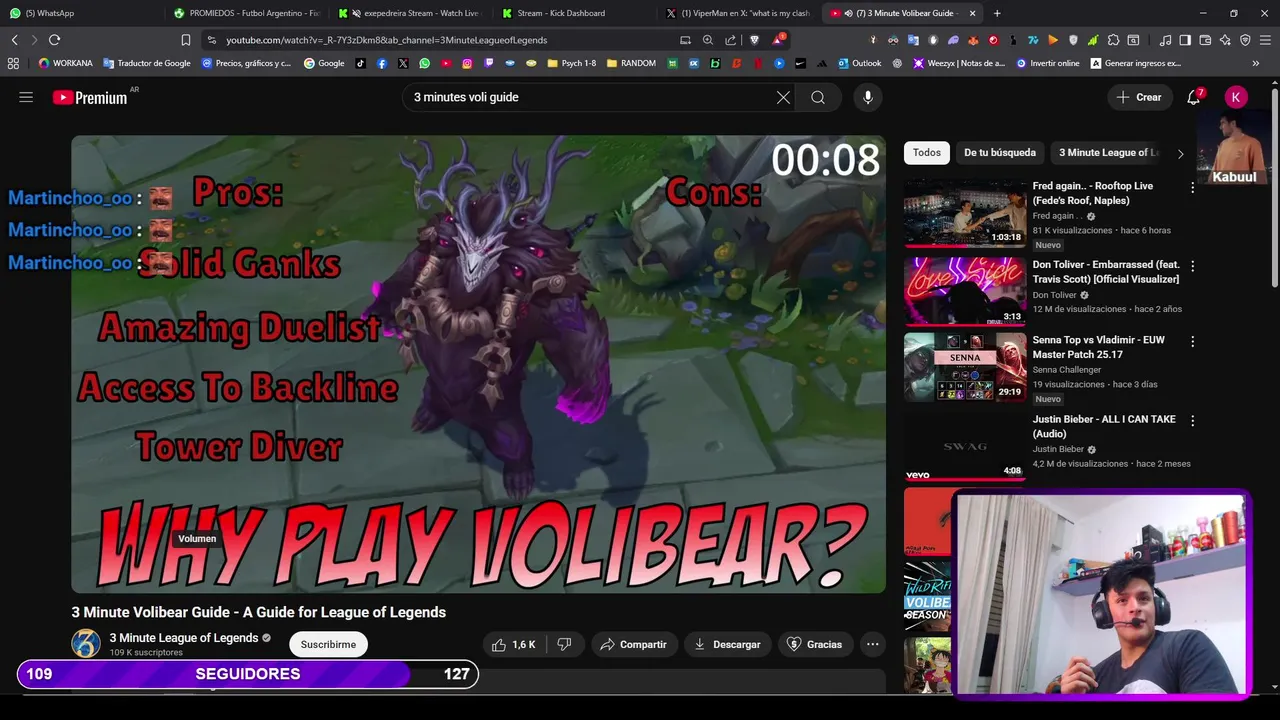This screenshot has height=720, width=1280.
Task: Go back in browser history
Action: pos(14,40)
